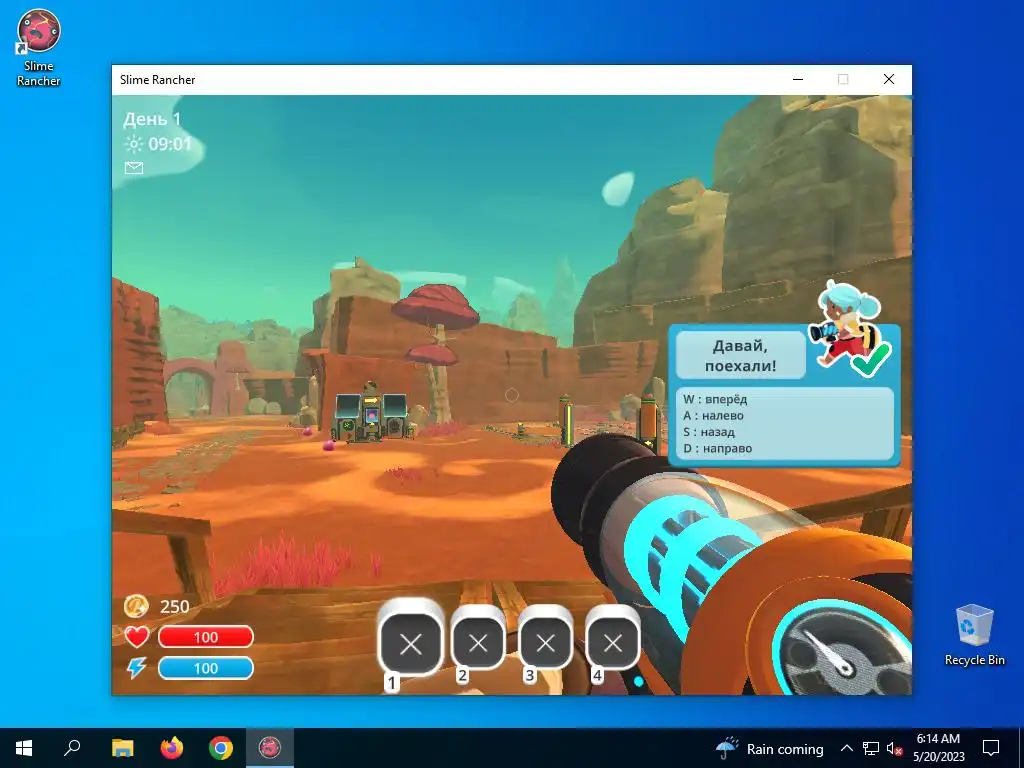Click the mail envelope icon in game

(x=134, y=168)
